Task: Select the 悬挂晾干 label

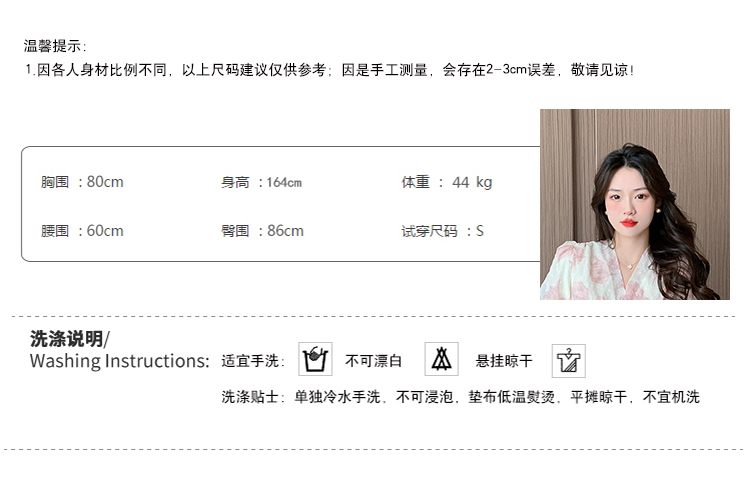Action: coord(504,361)
